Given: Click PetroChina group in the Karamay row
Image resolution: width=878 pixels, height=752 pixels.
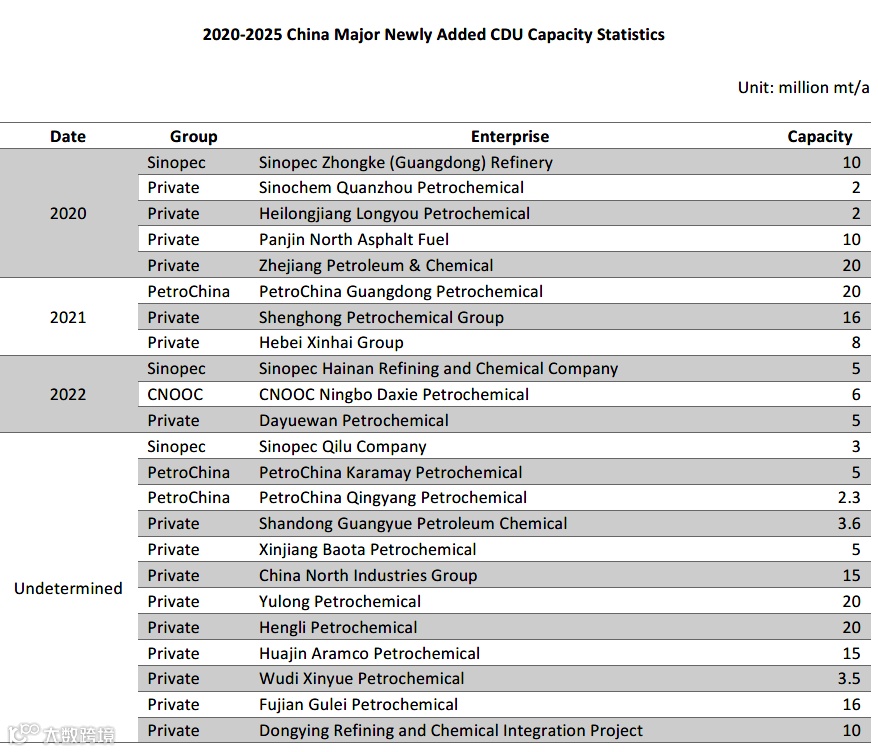Looking at the screenshot, I should pyautogui.click(x=189, y=473).
